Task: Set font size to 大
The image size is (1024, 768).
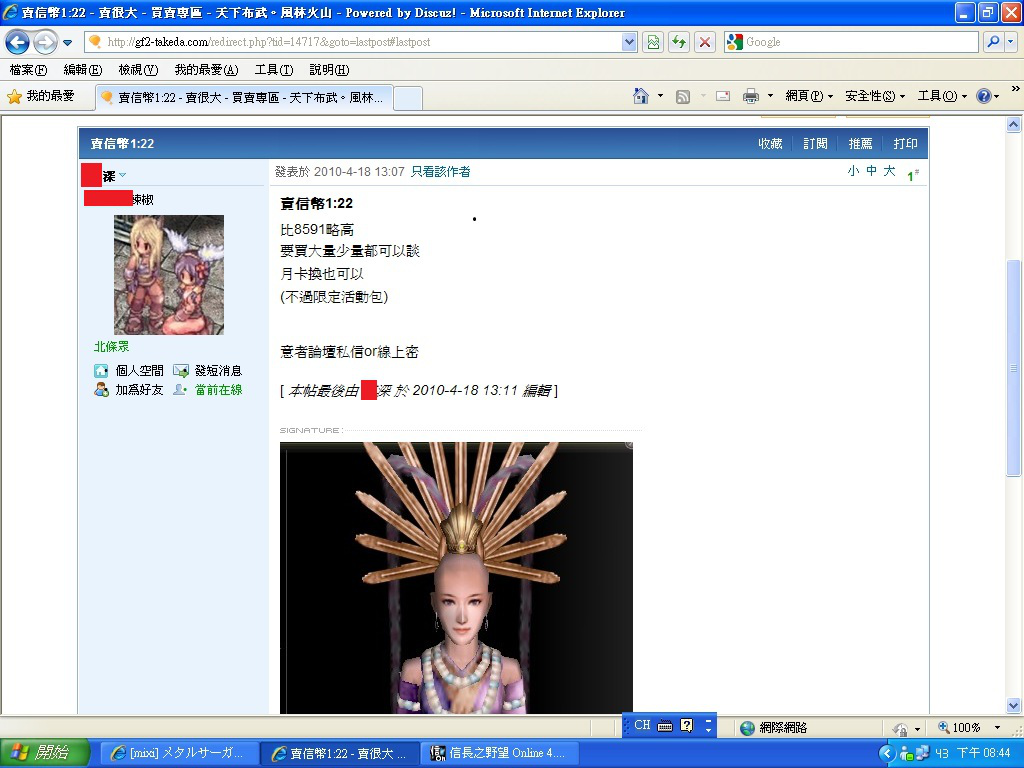Action: point(889,171)
